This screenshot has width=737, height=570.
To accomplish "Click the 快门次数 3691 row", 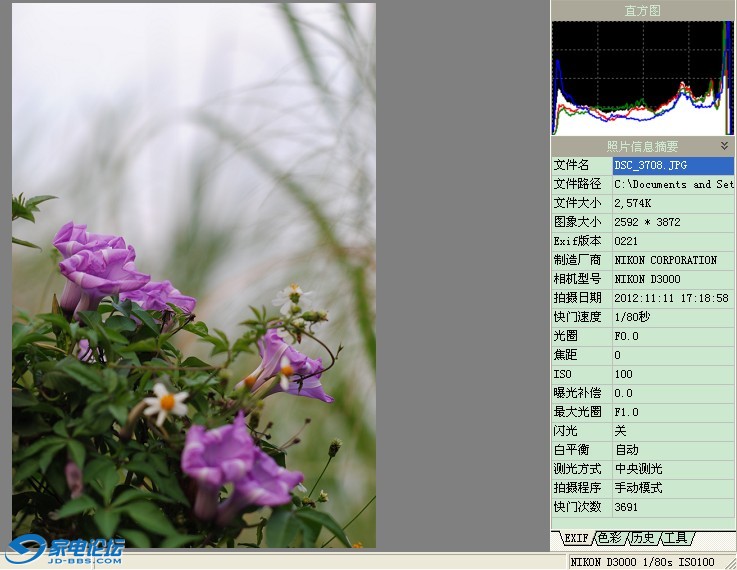I will point(642,507).
